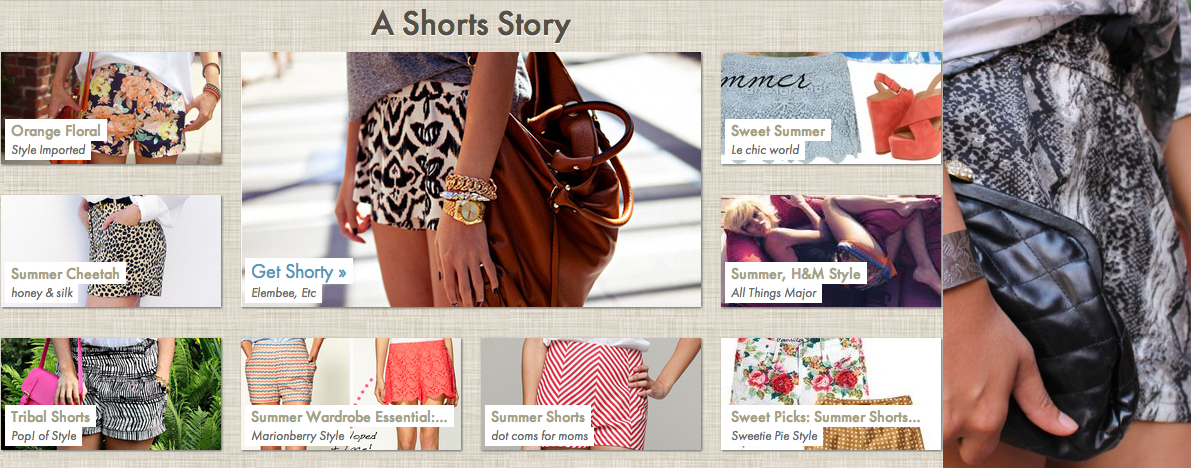Open the Sweetie Pie Style source label
This screenshot has height=468, width=1191.
point(774,437)
